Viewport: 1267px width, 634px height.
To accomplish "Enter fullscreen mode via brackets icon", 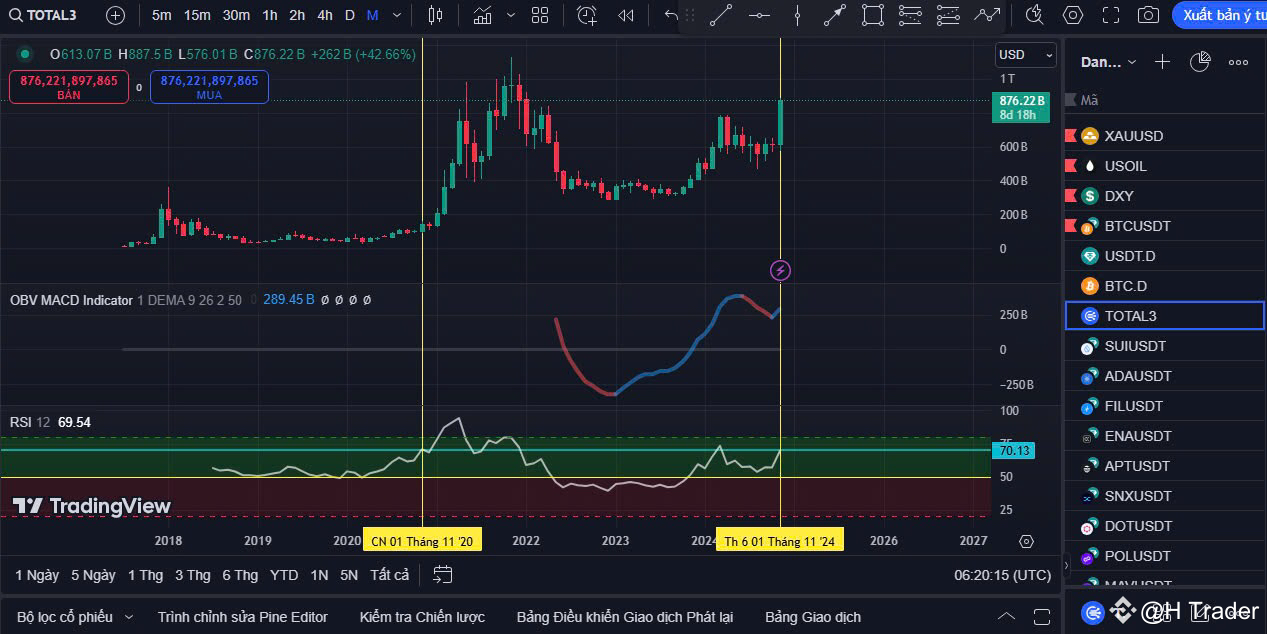I will pos(1111,16).
